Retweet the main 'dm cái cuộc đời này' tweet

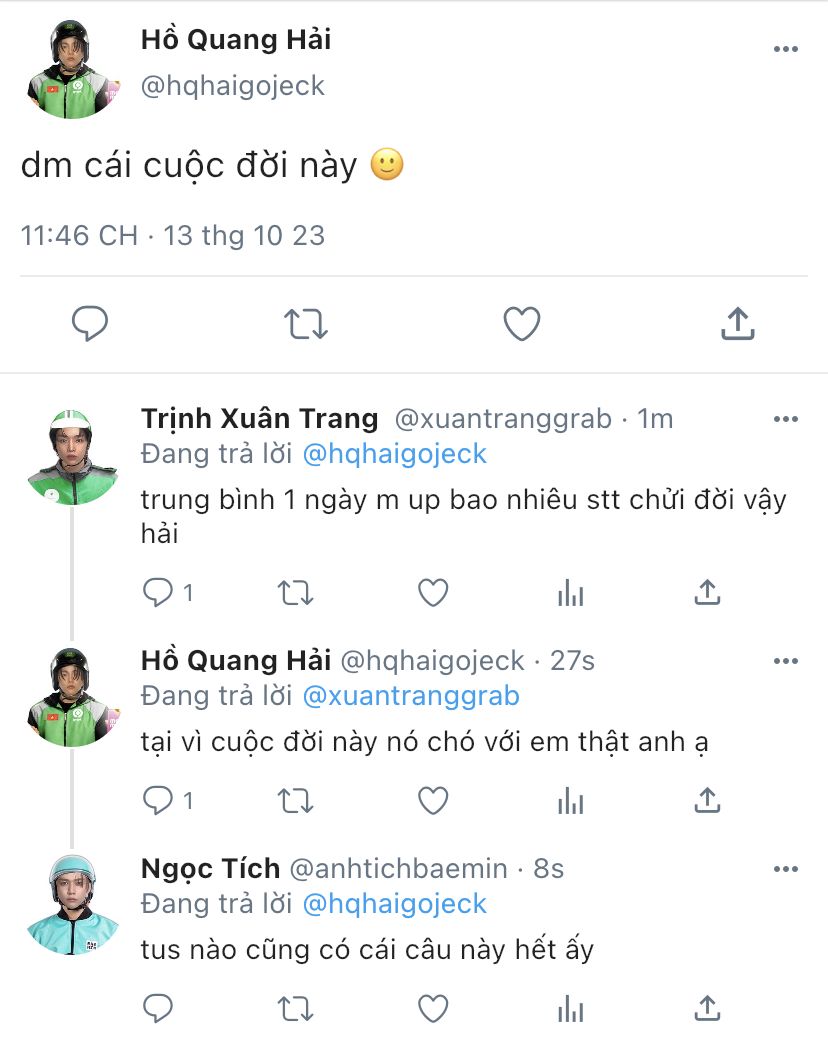point(306,324)
